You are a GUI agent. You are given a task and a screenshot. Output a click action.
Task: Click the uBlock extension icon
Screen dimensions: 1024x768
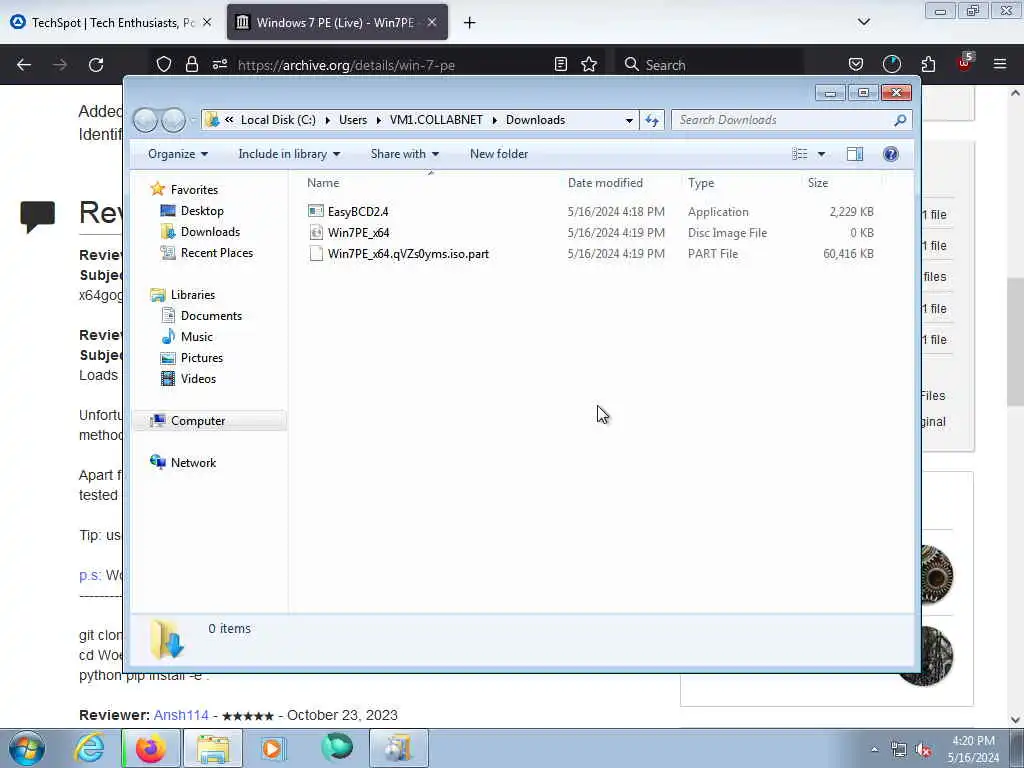pos(965,63)
